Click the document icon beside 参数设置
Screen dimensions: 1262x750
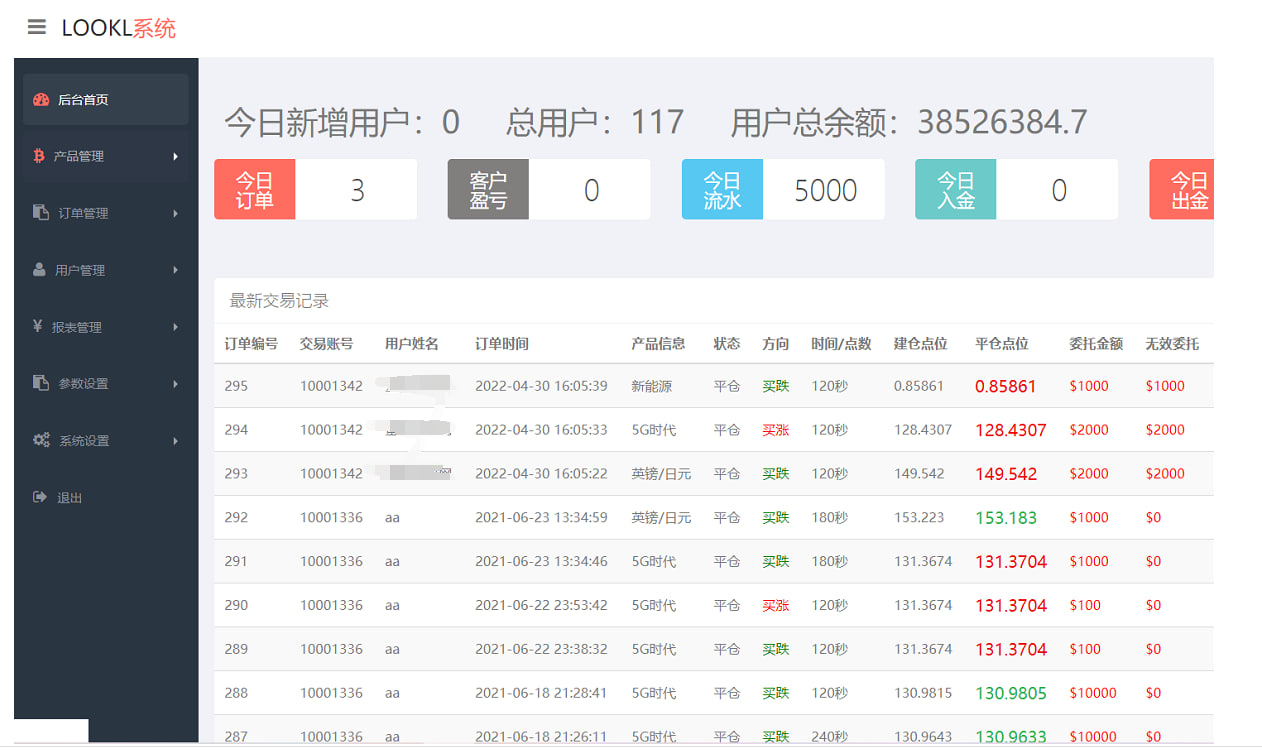click(x=41, y=383)
